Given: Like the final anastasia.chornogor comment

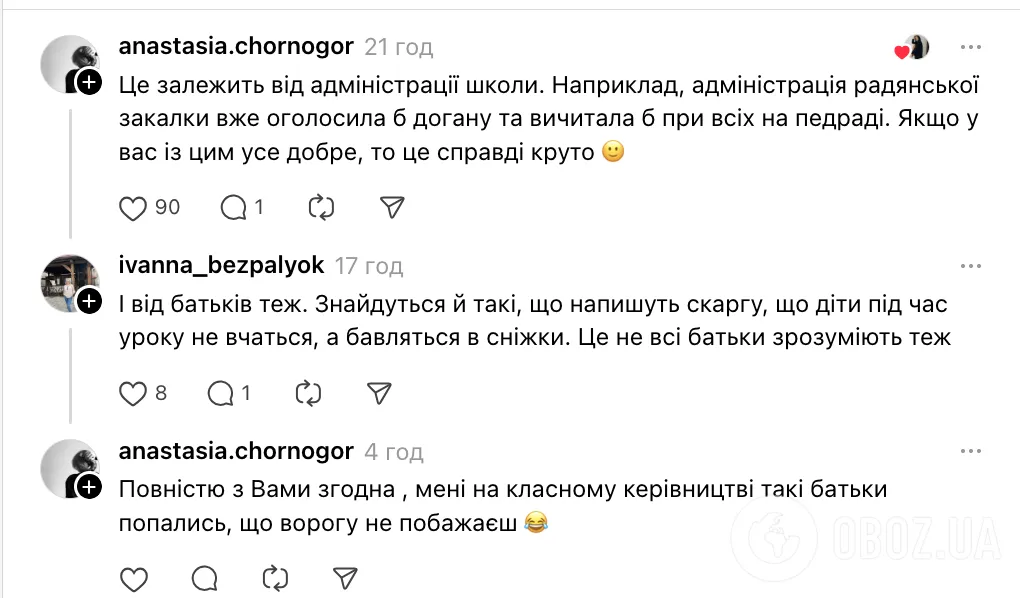Looking at the screenshot, I should [133, 577].
